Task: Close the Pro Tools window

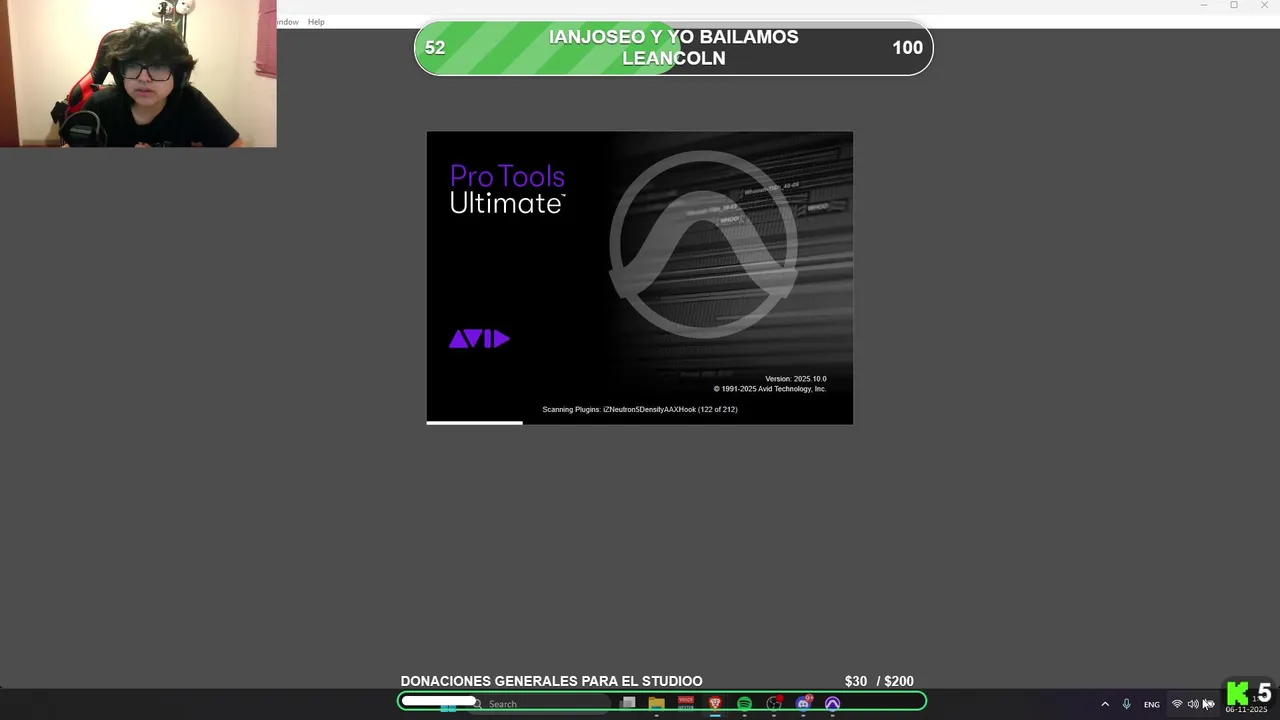Action: click(1264, 5)
